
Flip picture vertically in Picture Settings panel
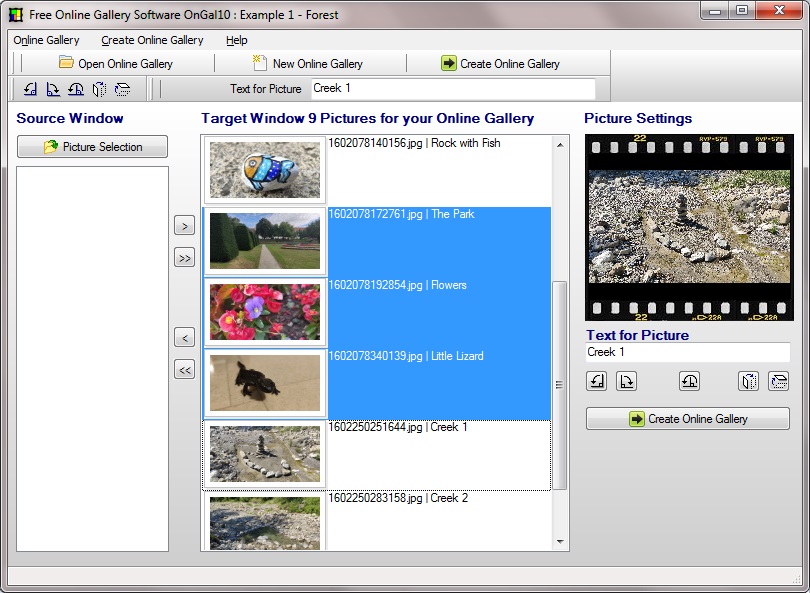778,381
